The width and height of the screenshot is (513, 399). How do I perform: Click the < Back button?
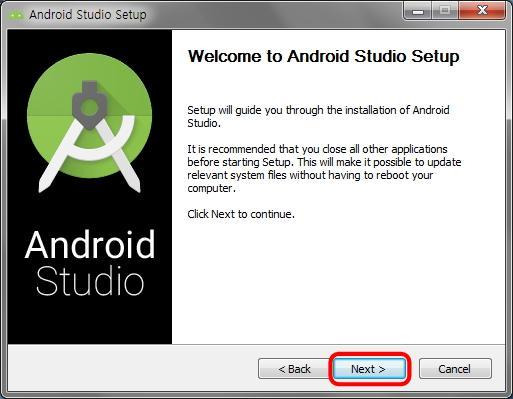click(x=294, y=369)
